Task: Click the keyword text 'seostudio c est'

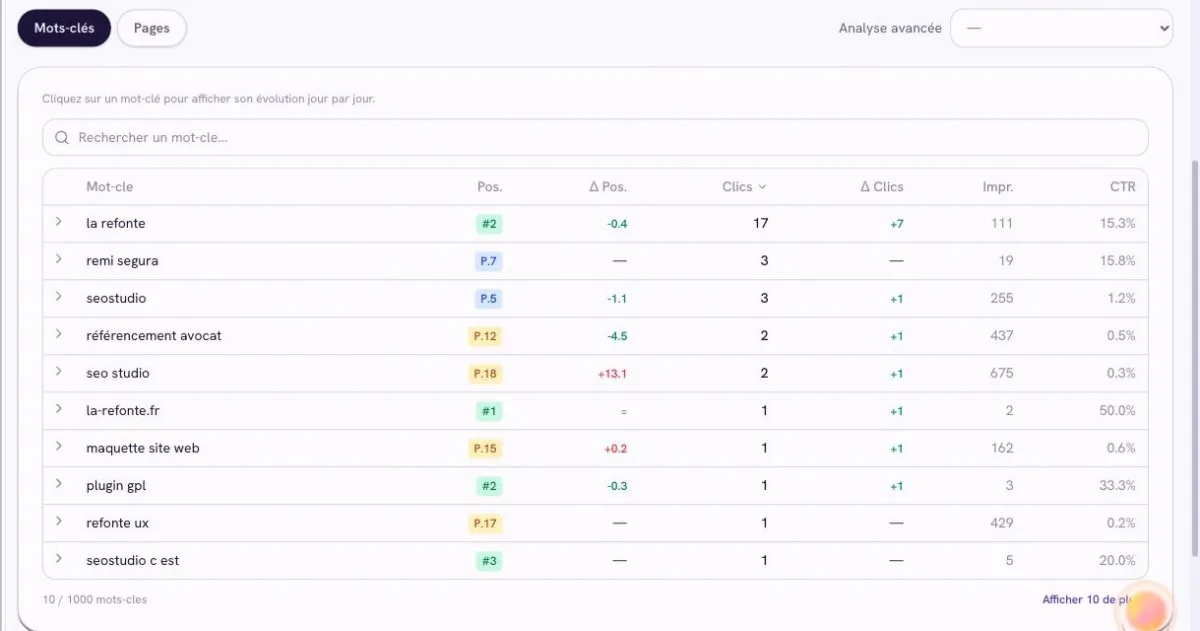Action: point(133,561)
